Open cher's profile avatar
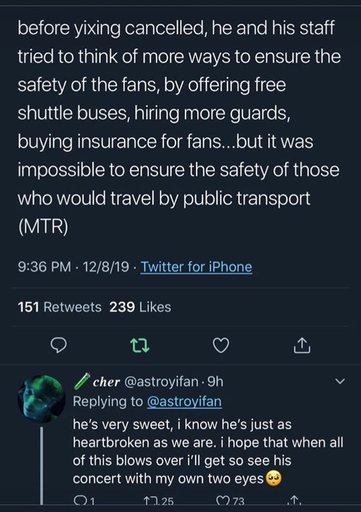Image resolution: width=361 pixels, height=512 pixels. pos(41,398)
